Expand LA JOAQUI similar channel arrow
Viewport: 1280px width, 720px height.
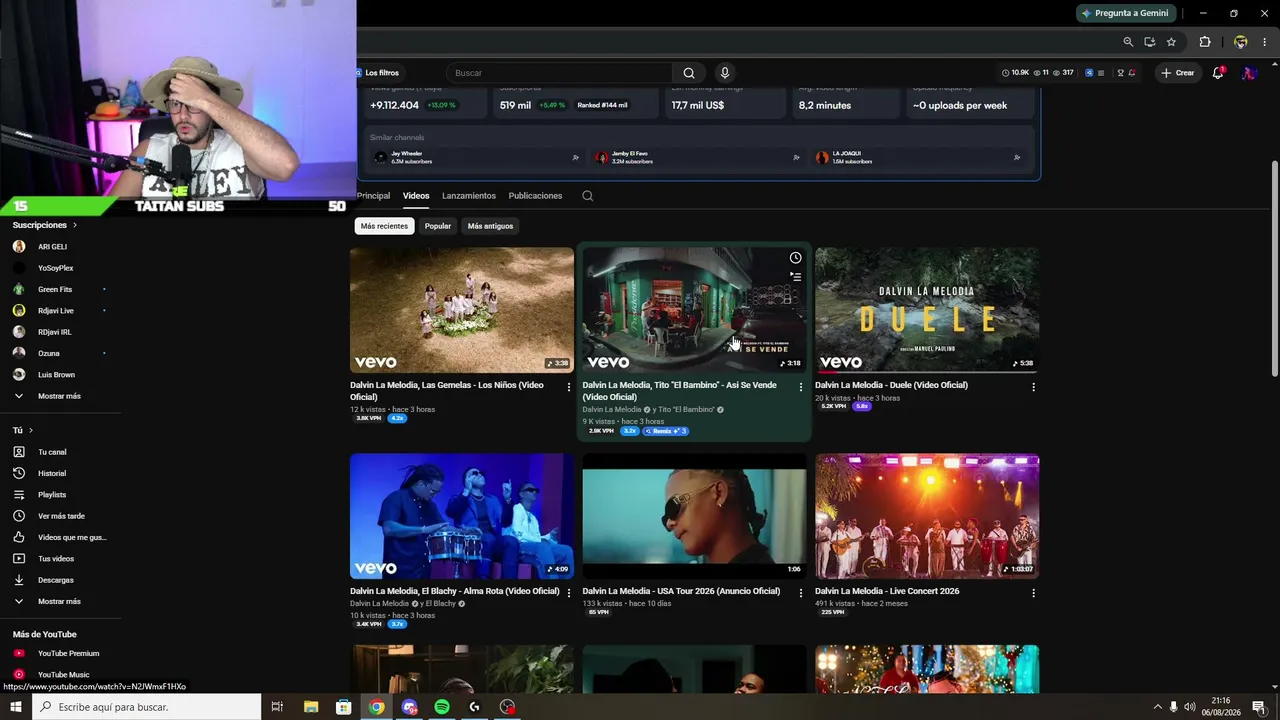(1017, 157)
